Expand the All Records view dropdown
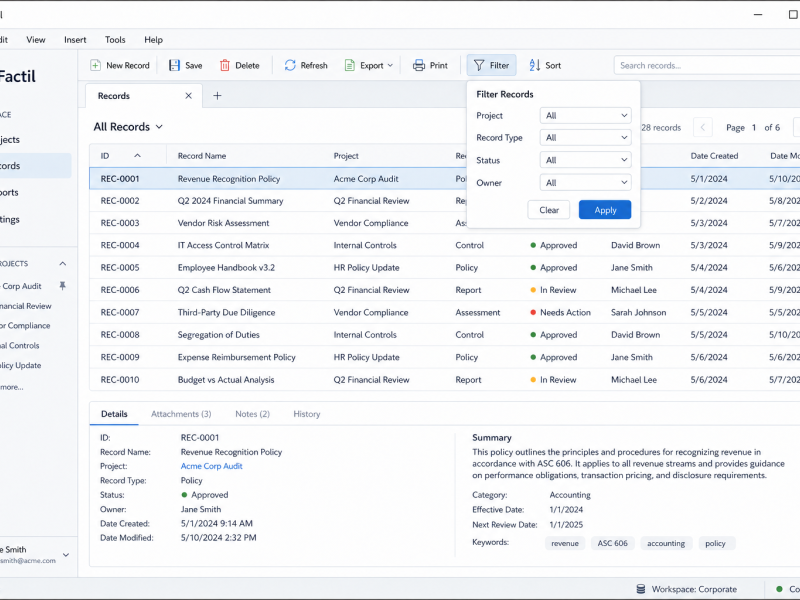 [x=159, y=127]
